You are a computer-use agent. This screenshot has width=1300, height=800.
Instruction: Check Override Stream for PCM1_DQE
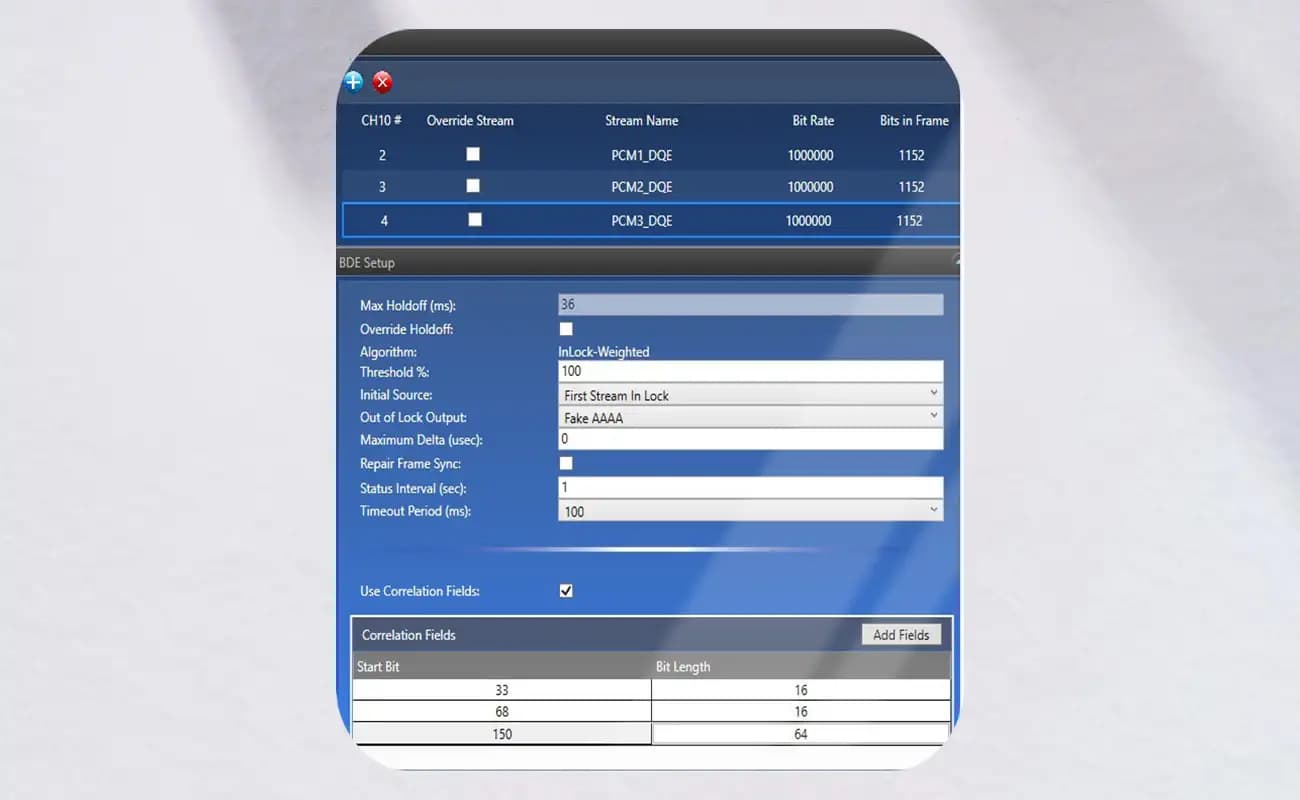(x=473, y=154)
